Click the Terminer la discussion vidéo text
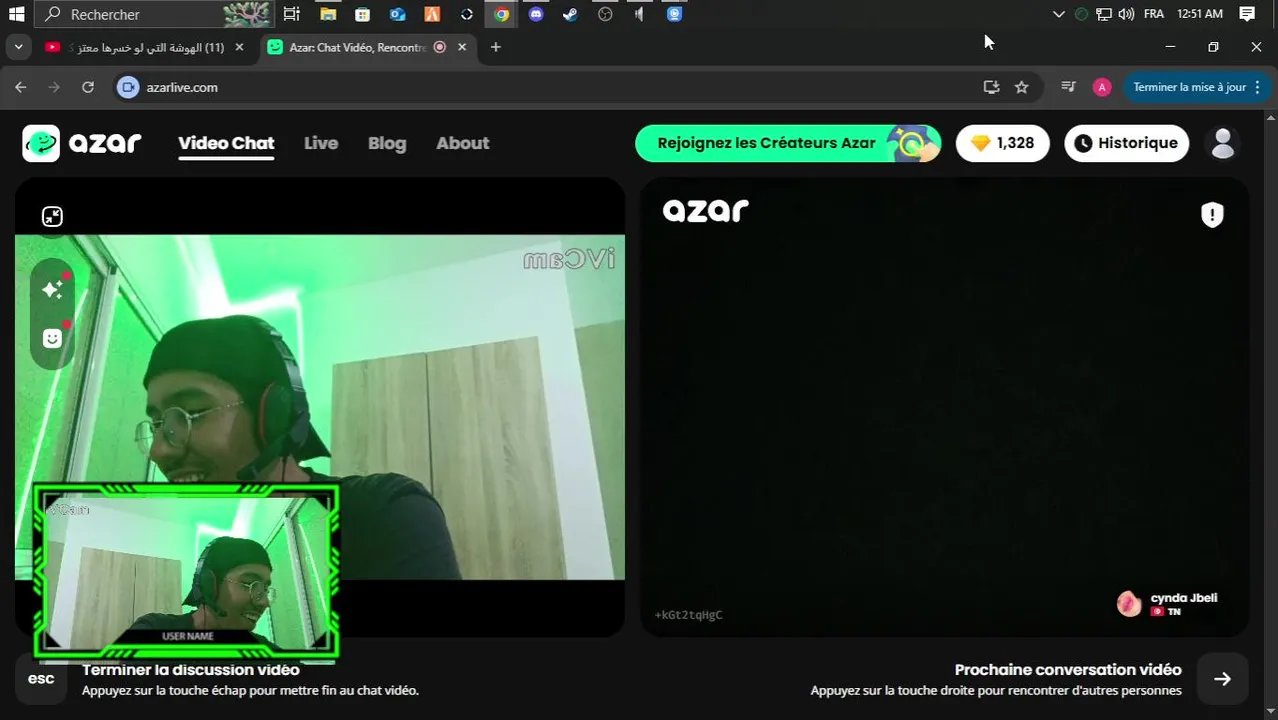The height and width of the screenshot is (720, 1278). tap(191, 670)
